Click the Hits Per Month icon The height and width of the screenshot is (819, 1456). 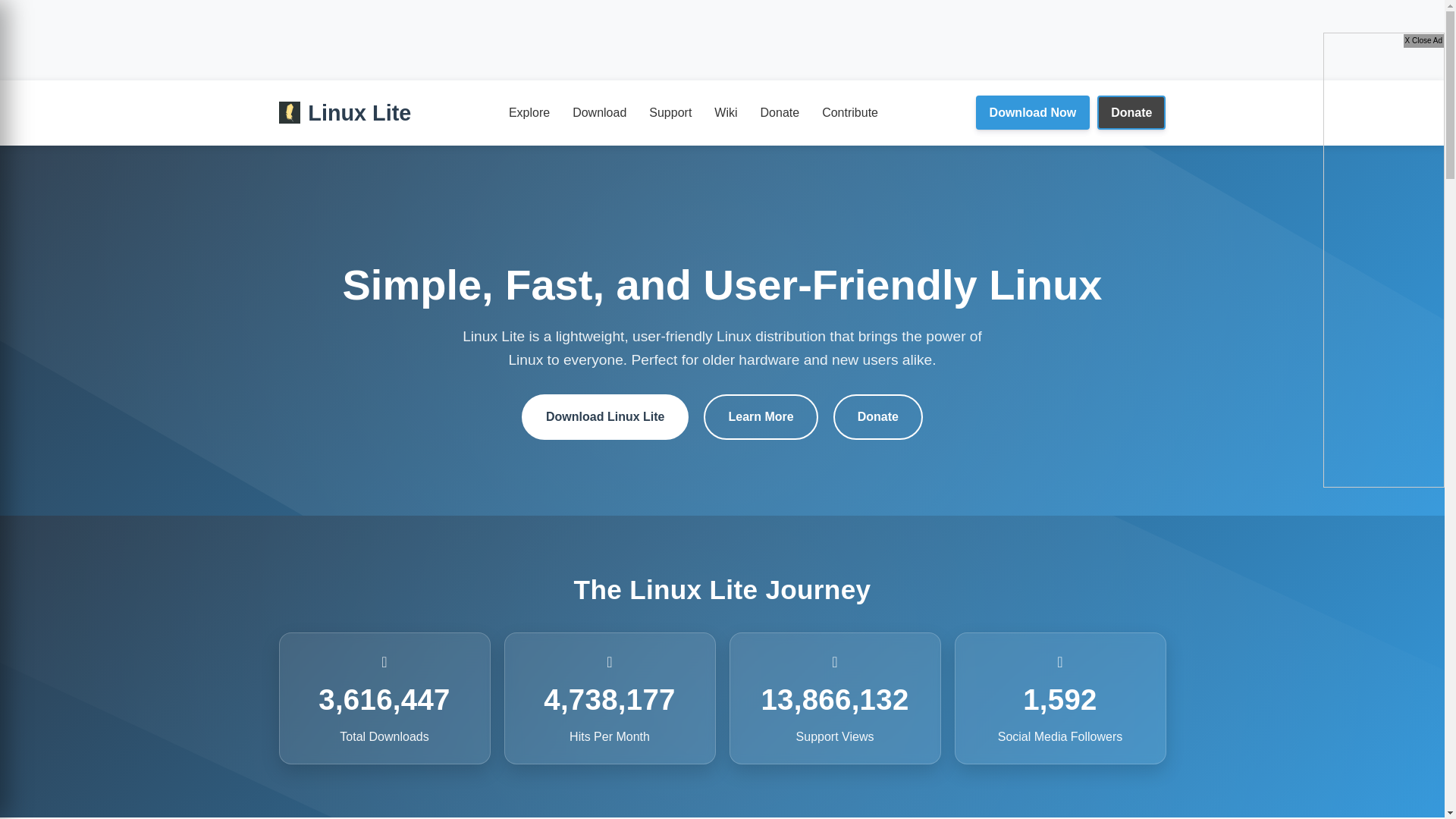(610, 663)
